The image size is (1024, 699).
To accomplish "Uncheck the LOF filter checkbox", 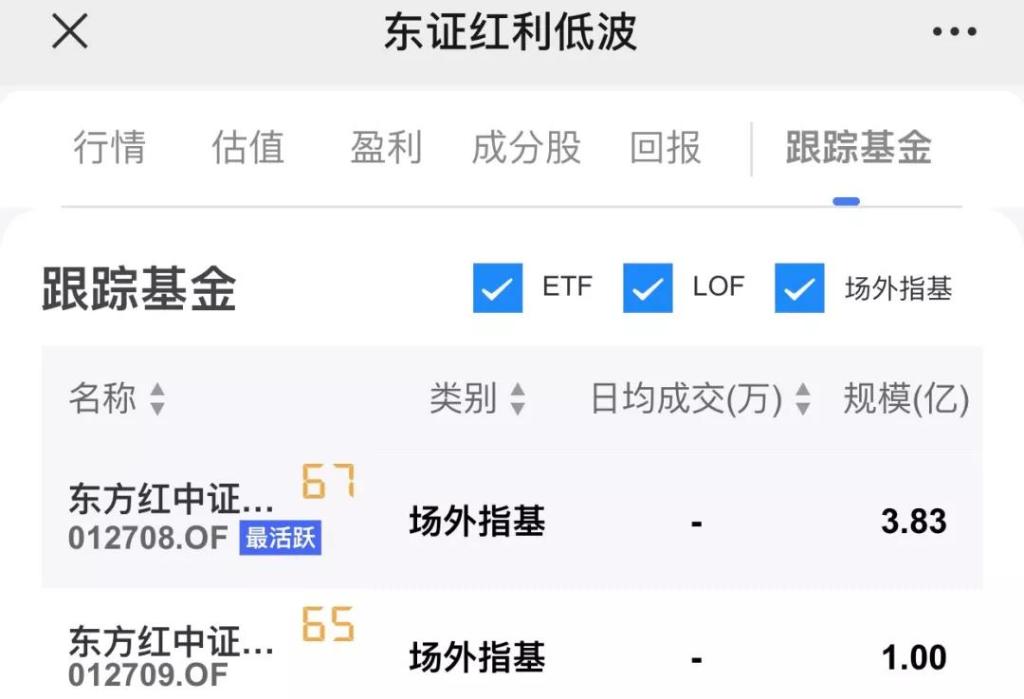I will coord(648,288).
